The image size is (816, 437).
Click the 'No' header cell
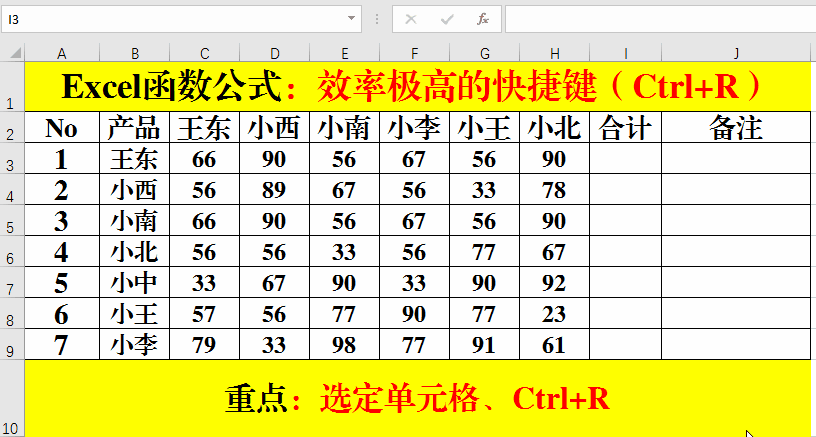(62, 127)
